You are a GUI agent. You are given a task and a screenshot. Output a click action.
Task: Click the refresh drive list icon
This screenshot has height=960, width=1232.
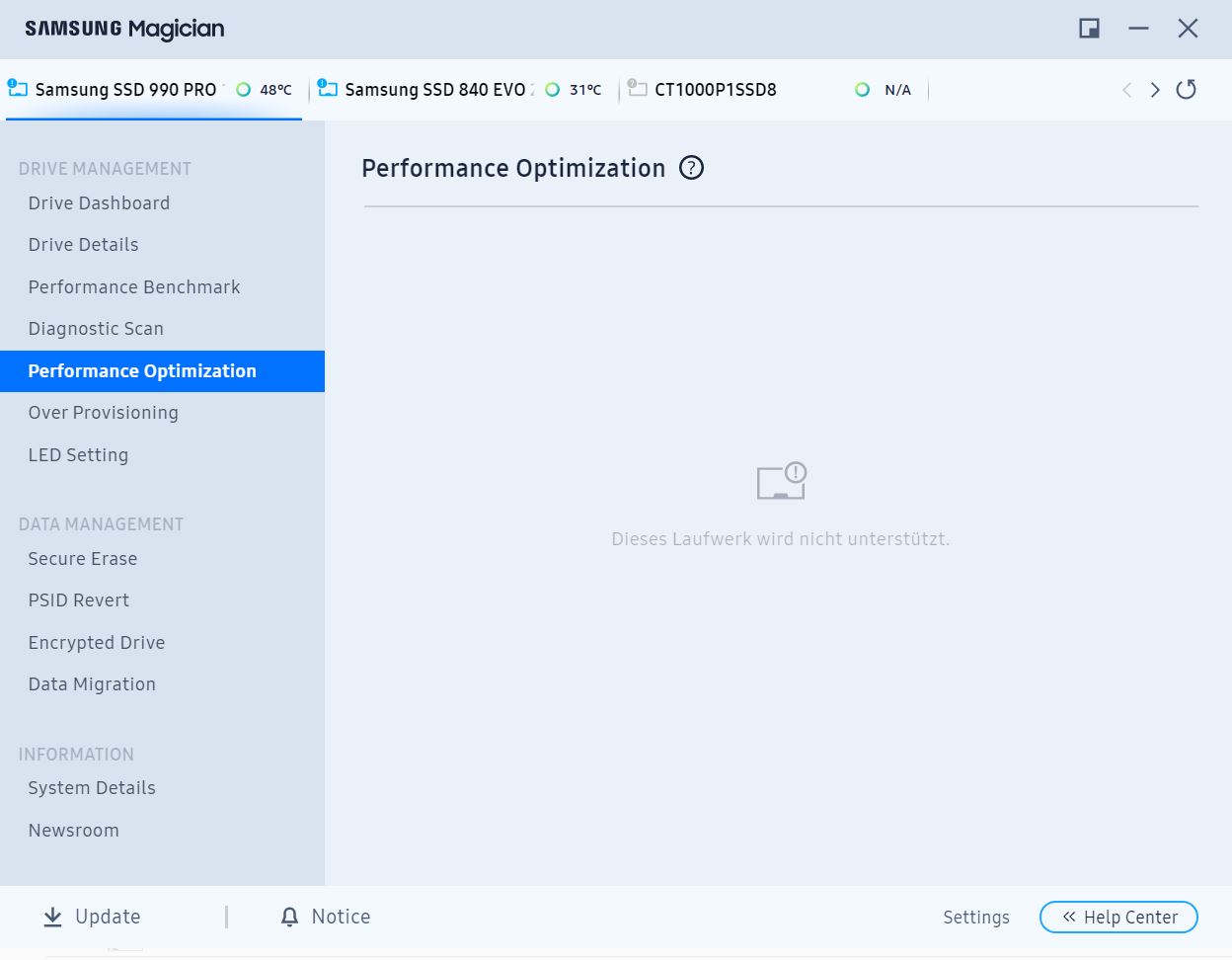tap(1187, 90)
